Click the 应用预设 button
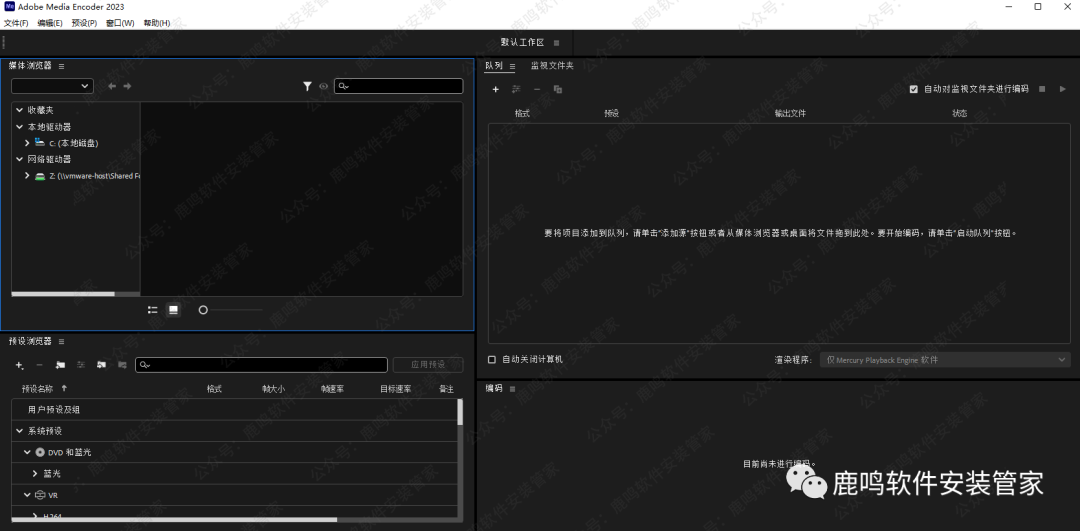 (428, 364)
